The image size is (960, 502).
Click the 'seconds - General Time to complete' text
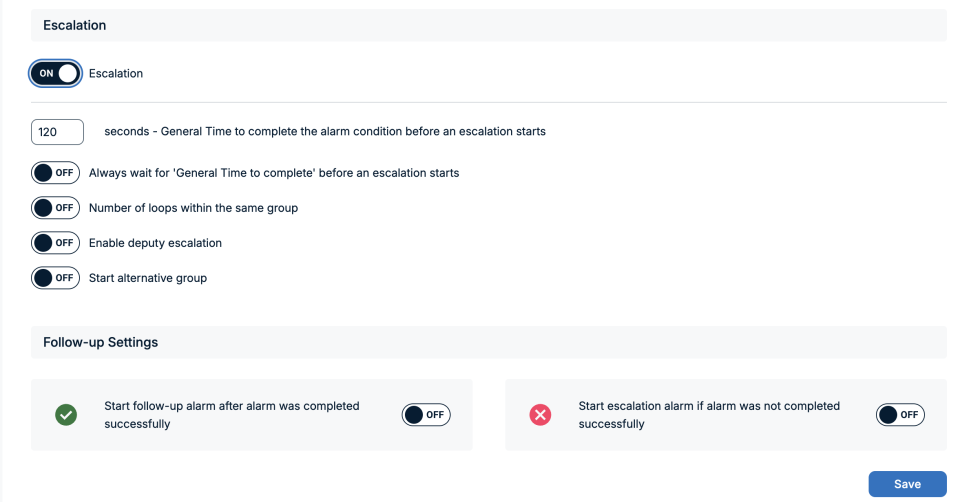click(325, 131)
